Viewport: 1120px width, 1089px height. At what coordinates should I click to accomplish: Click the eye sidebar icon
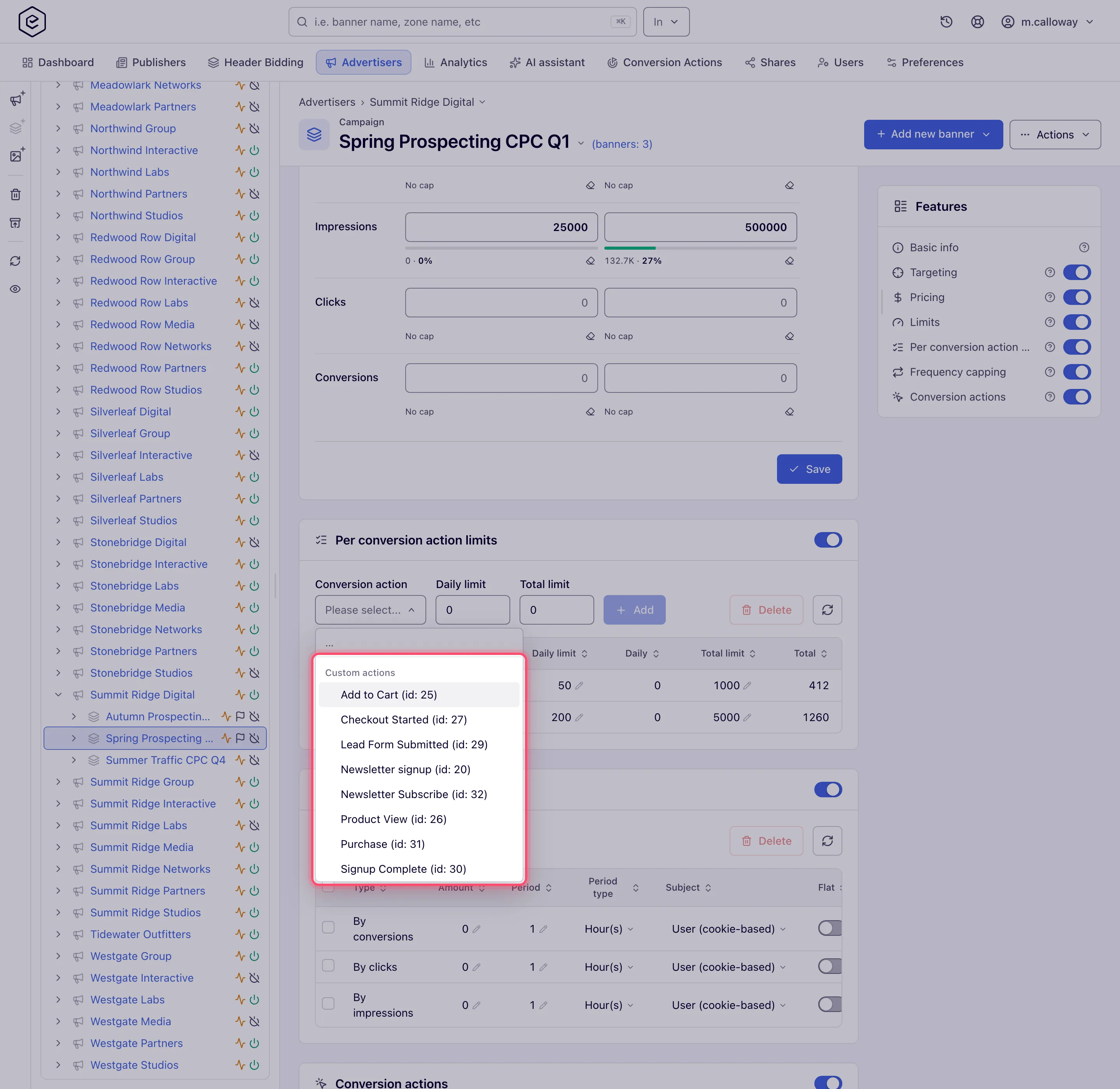coord(16,289)
